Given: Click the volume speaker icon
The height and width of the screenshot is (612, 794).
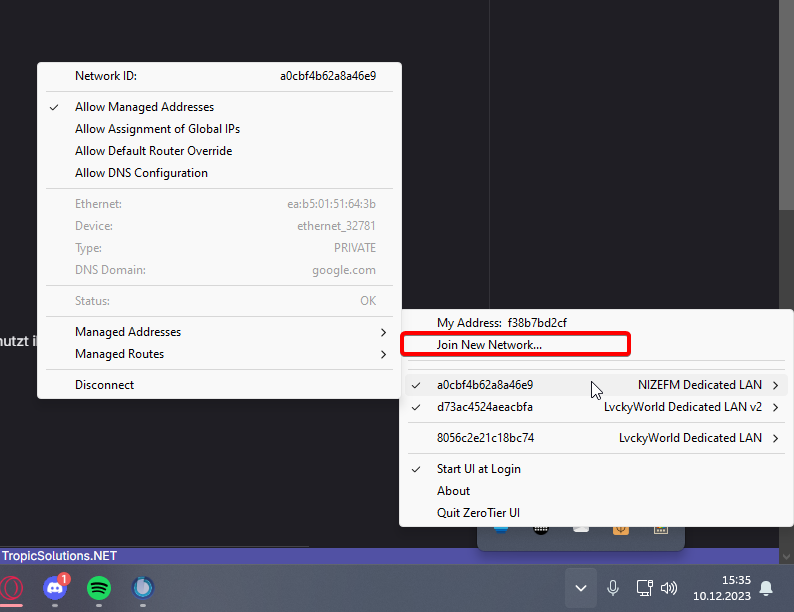Looking at the screenshot, I should (669, 588).
